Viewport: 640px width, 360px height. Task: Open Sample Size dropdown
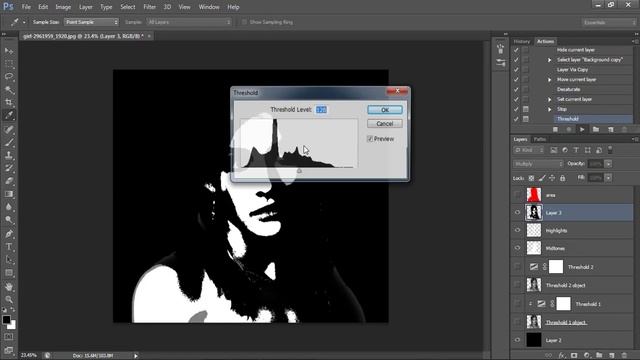point(91,22)
